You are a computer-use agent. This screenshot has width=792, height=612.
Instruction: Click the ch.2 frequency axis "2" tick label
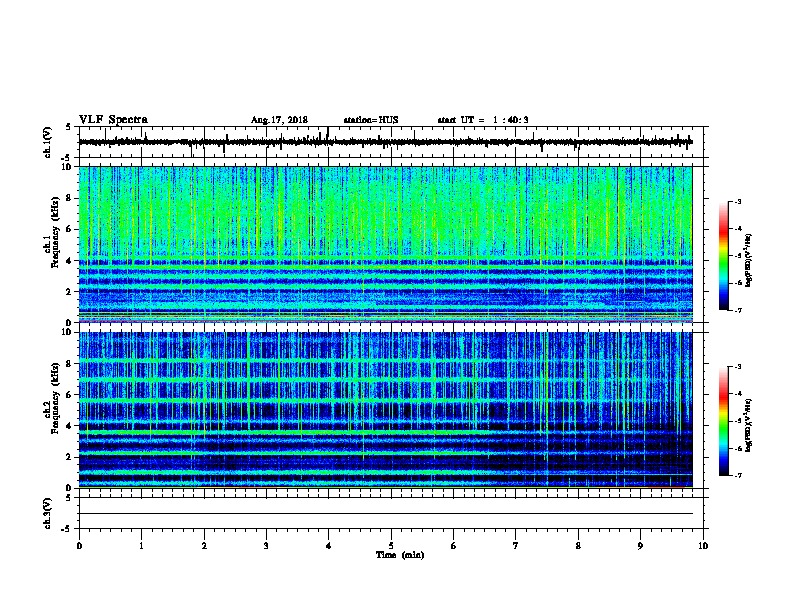pos(69,457)
